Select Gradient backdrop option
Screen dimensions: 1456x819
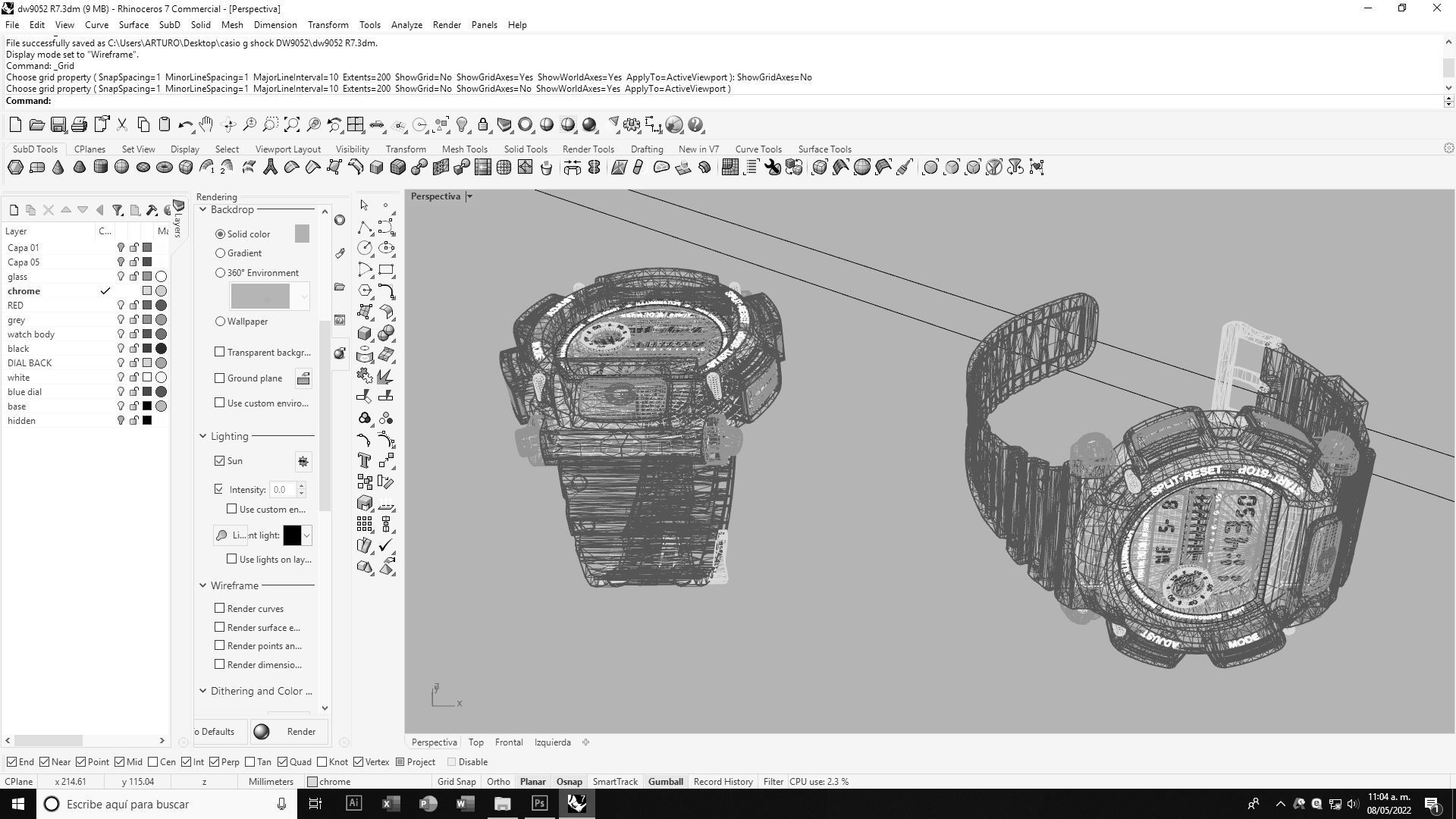220,253
